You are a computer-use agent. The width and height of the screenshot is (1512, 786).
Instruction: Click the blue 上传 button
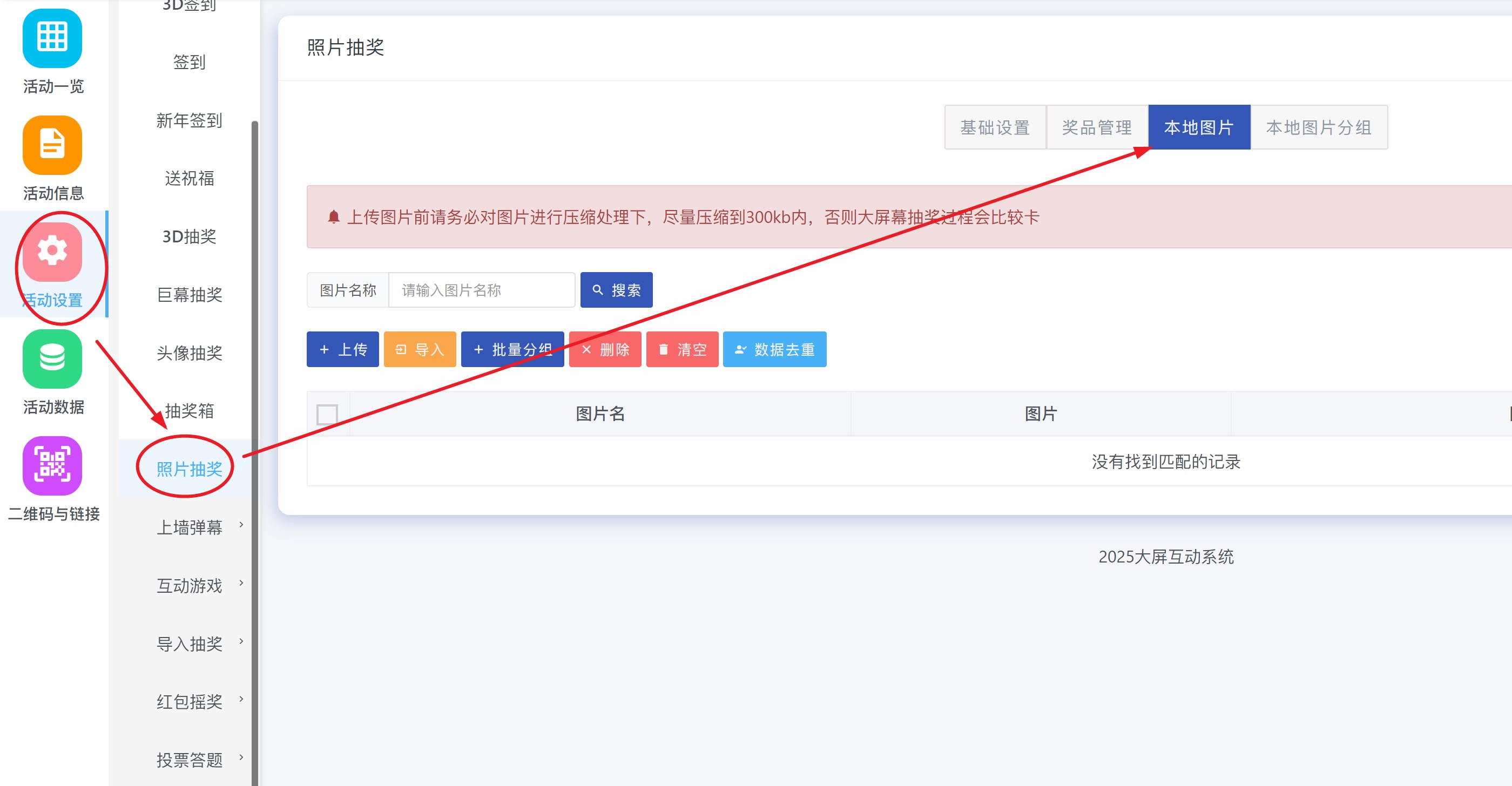(x=342, y=350)
